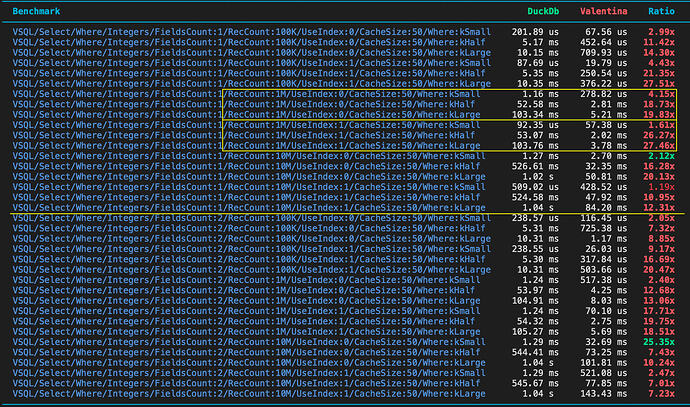Select benchmark FieldsCount:1 RecCount:100K UseIndex:1 Where:kLarge
Viewport: 690px width, 407px height.
(252, 84)
